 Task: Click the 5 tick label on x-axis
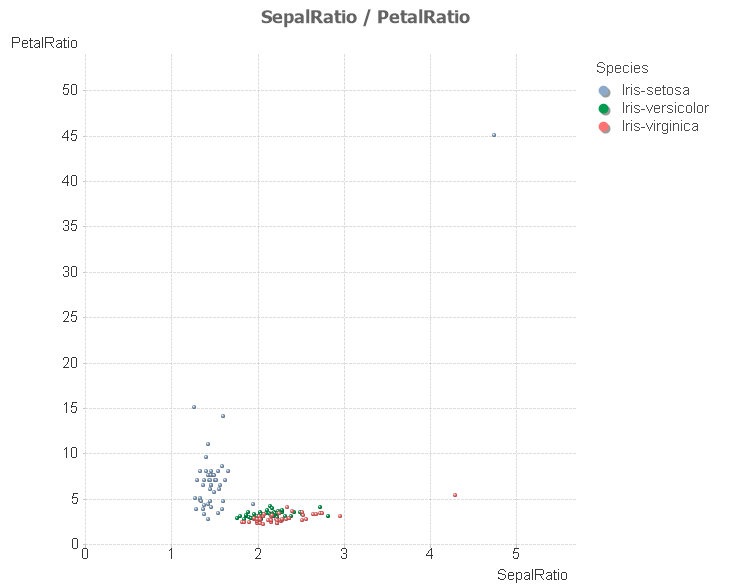[x=516, y=553]
